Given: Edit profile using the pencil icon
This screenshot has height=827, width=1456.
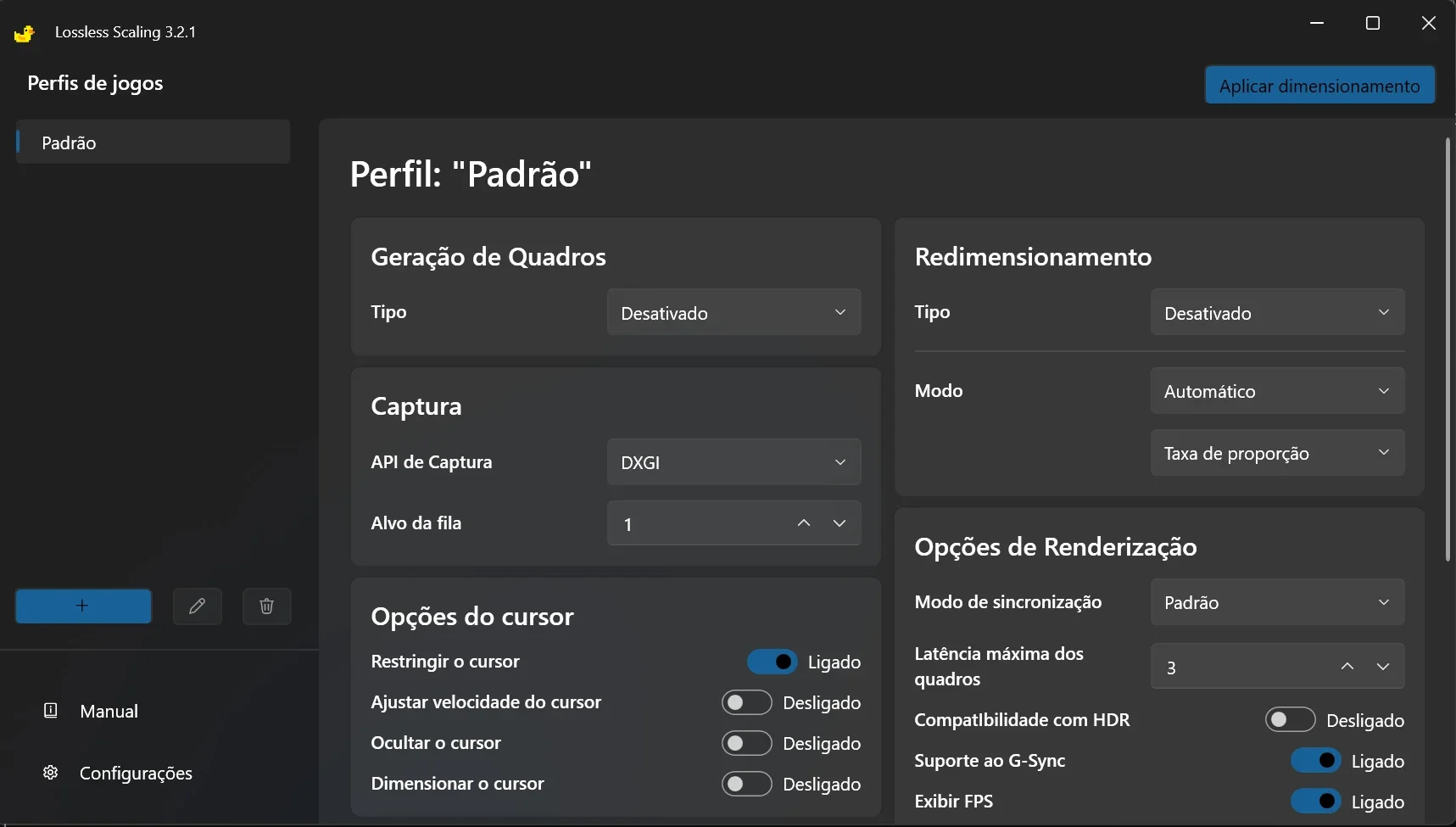Looking at the screenshot, I should pos(197,606).
